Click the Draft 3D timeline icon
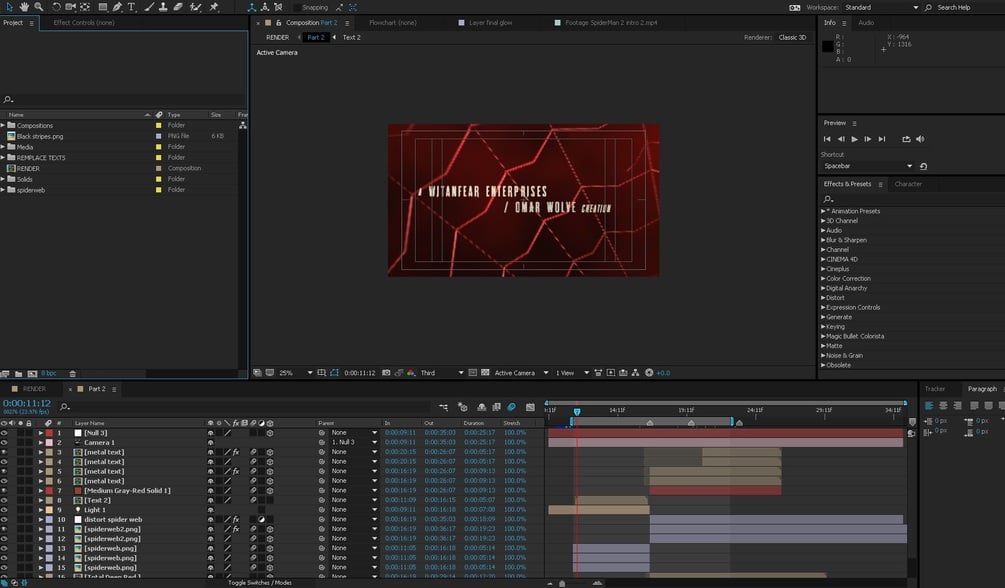 pos(463,407)
